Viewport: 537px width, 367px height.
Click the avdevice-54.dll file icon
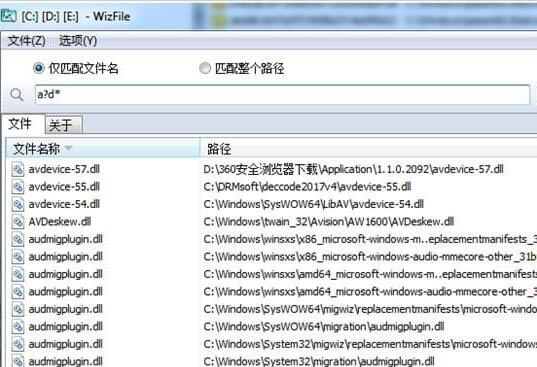coord(17,204)
